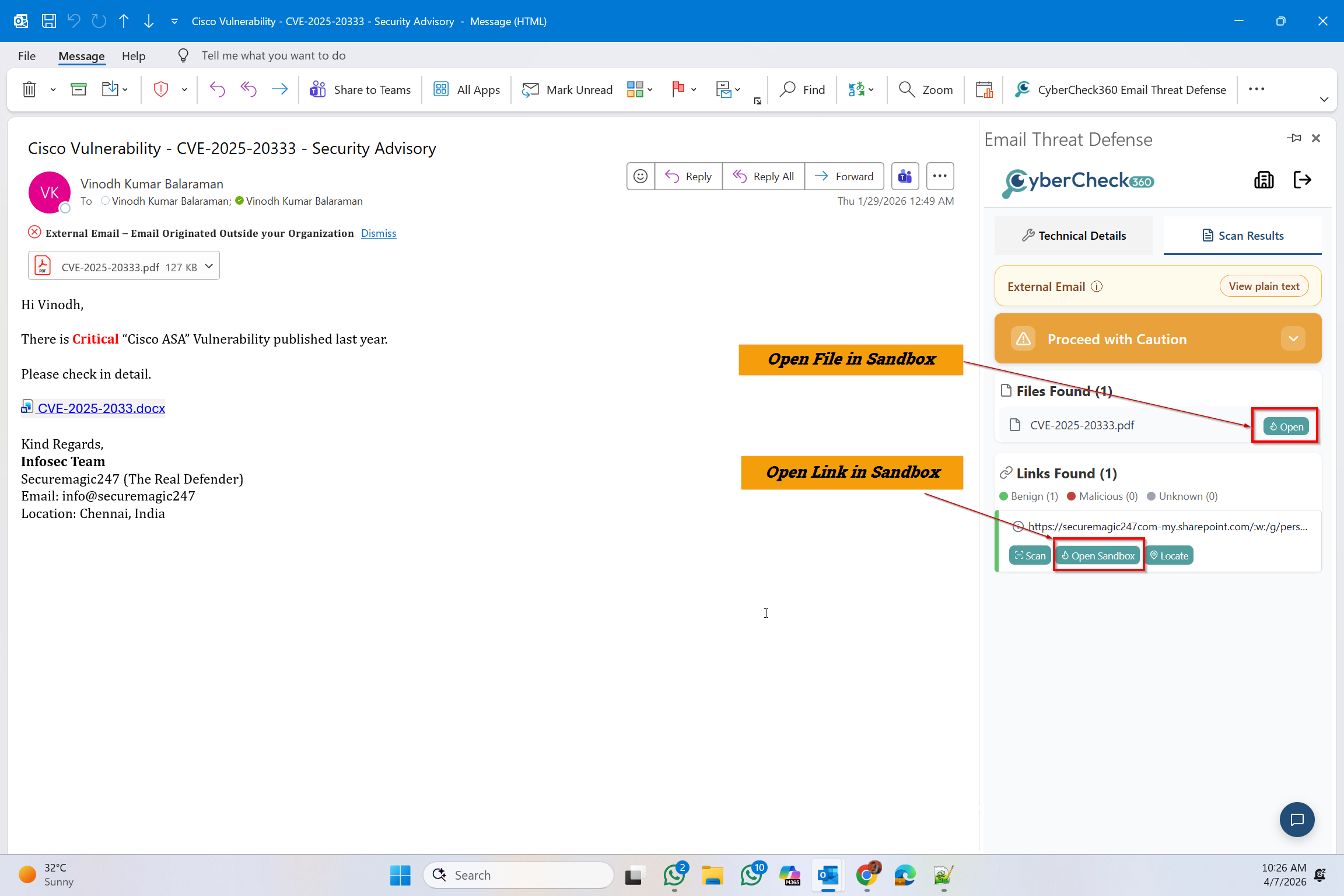This screenshot has width=1344, height=896.
Task: Open the Report options dropdown arrow
Action: [x=184, y=89]
